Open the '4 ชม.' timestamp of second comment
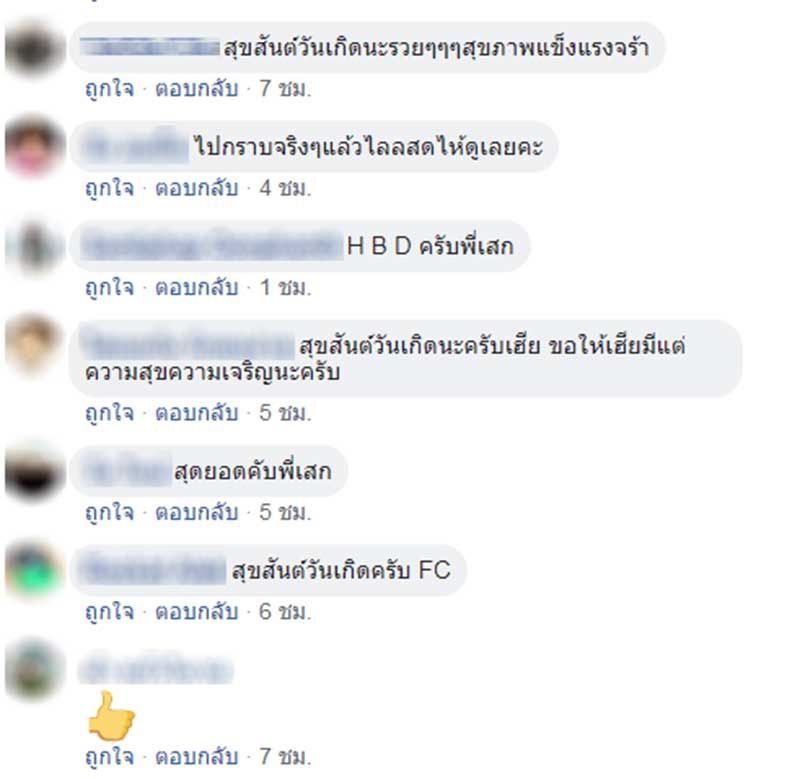 285,188
